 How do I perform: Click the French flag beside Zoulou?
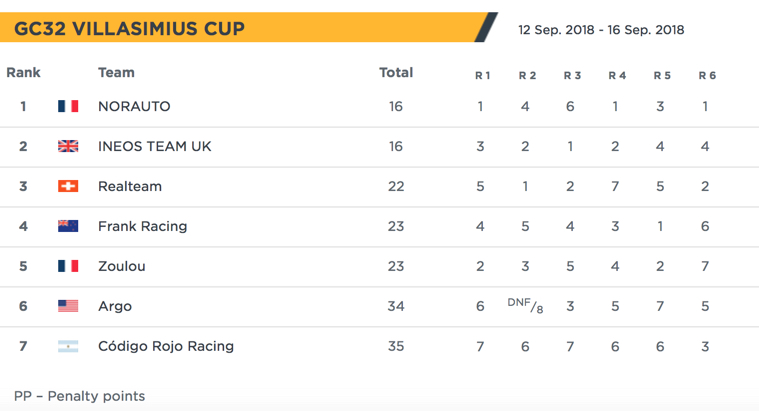[x=68, y=266]
